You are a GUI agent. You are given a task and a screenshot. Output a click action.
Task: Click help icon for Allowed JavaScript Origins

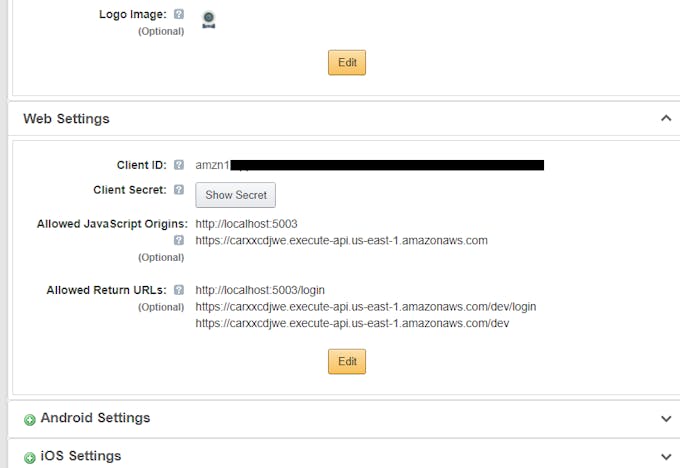179,240
